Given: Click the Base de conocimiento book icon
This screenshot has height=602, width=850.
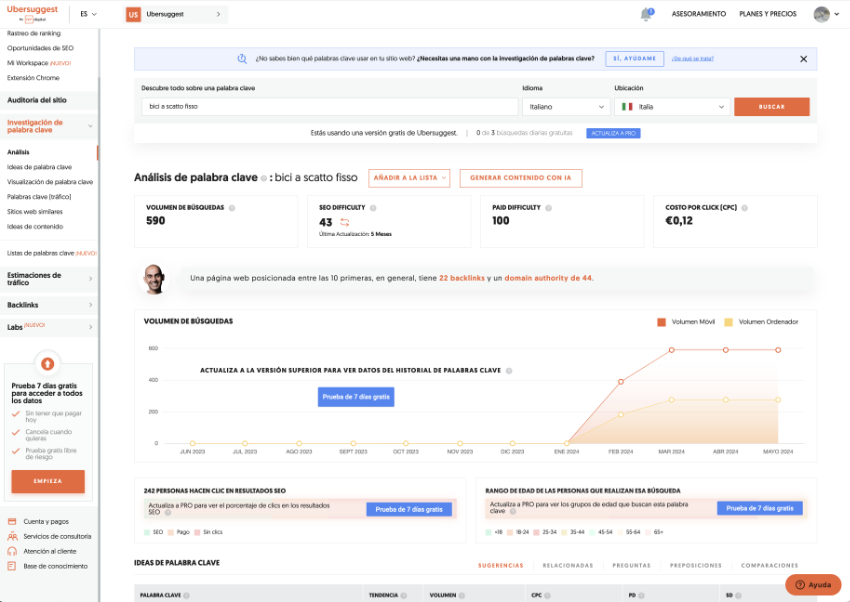Looking at the screenshot, I should pyautogui.click(x=12, y=566).
